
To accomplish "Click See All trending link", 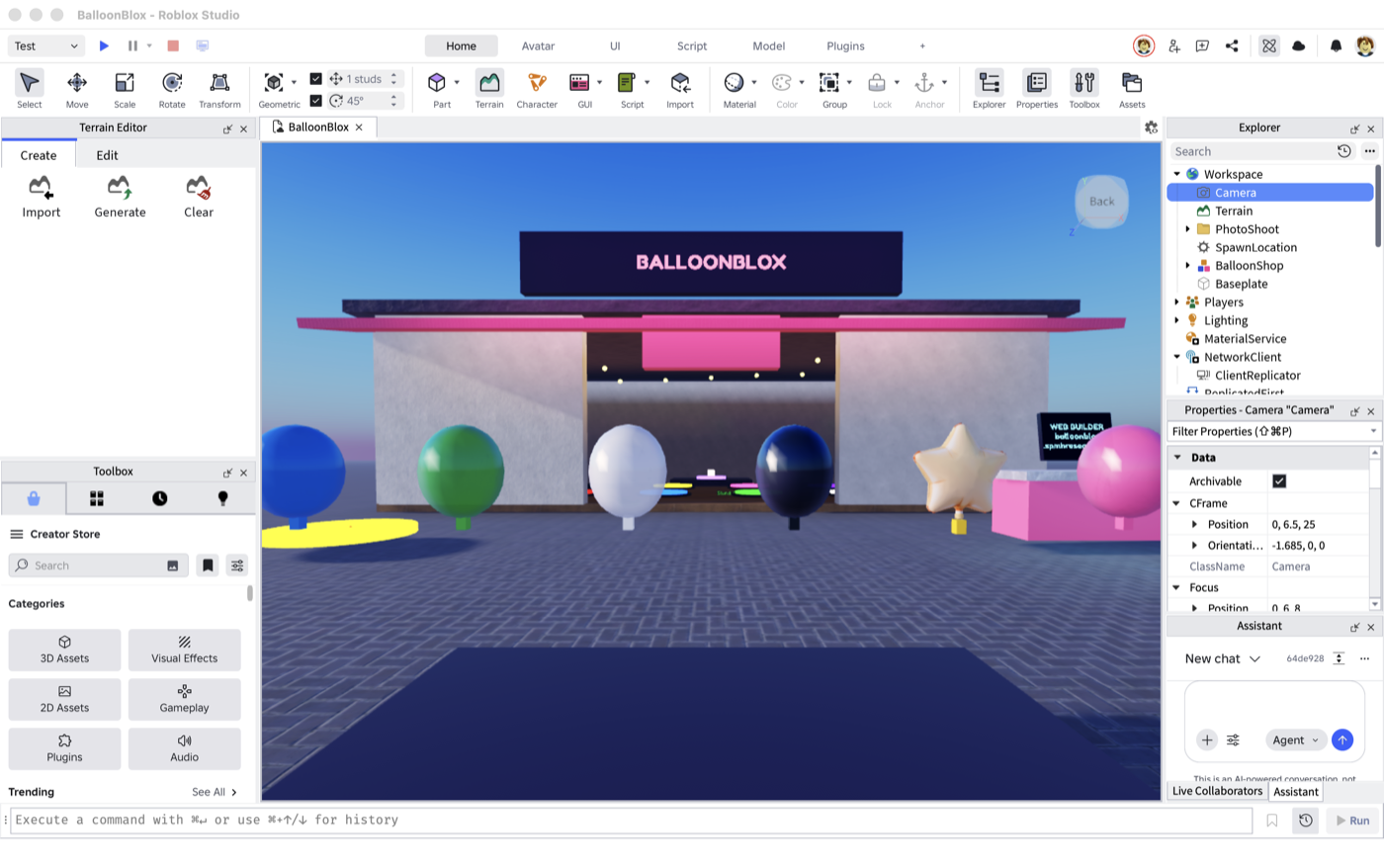I will click(x=215, y=792).
